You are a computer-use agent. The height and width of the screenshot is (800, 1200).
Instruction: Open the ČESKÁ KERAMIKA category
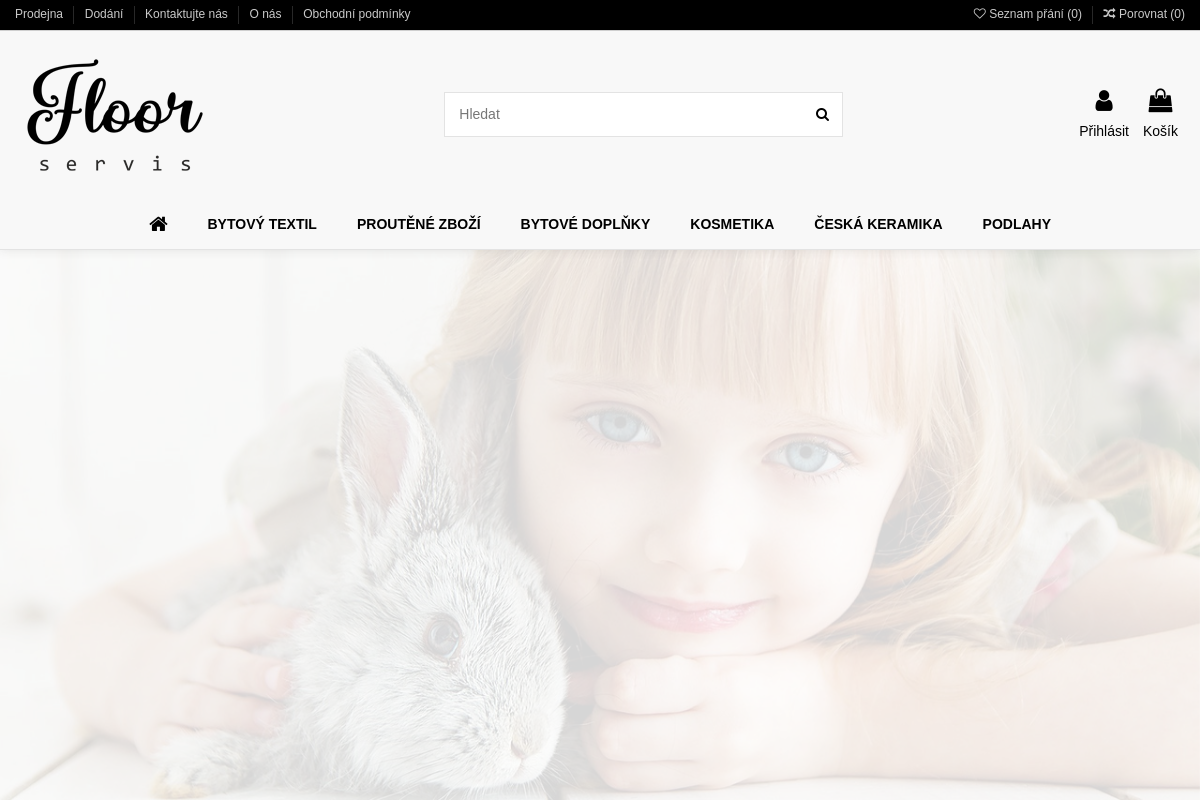pyautogui.click(x=878, y=224)
